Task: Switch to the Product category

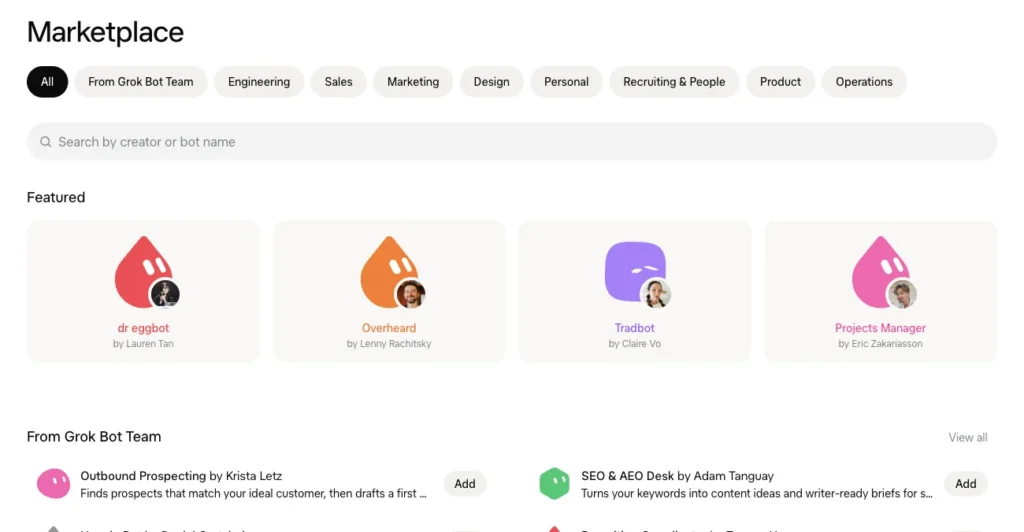Action: pos(780,82)
